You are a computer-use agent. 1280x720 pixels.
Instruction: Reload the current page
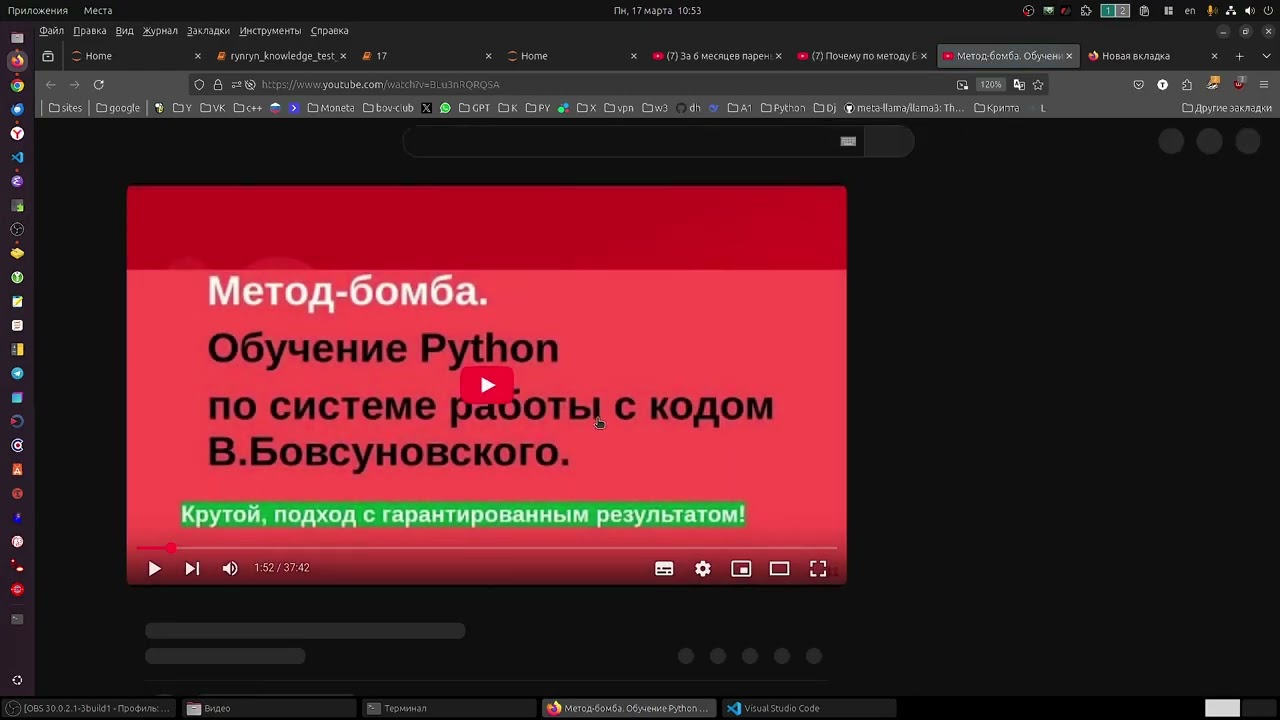98,84
